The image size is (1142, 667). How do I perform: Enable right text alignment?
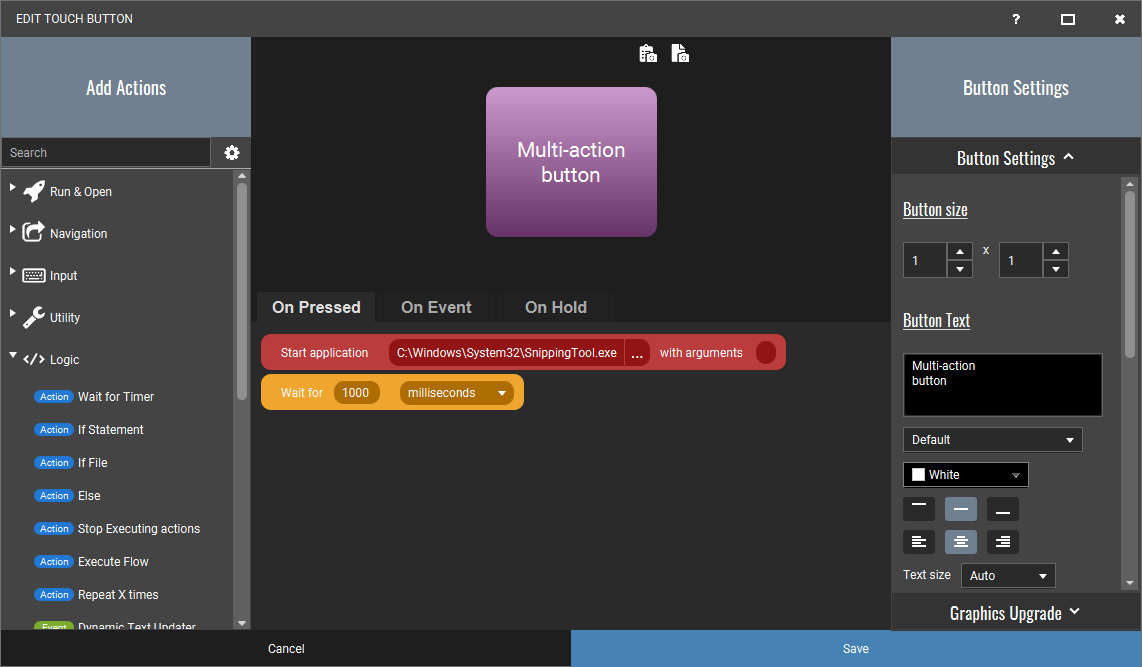[1002, 541]
